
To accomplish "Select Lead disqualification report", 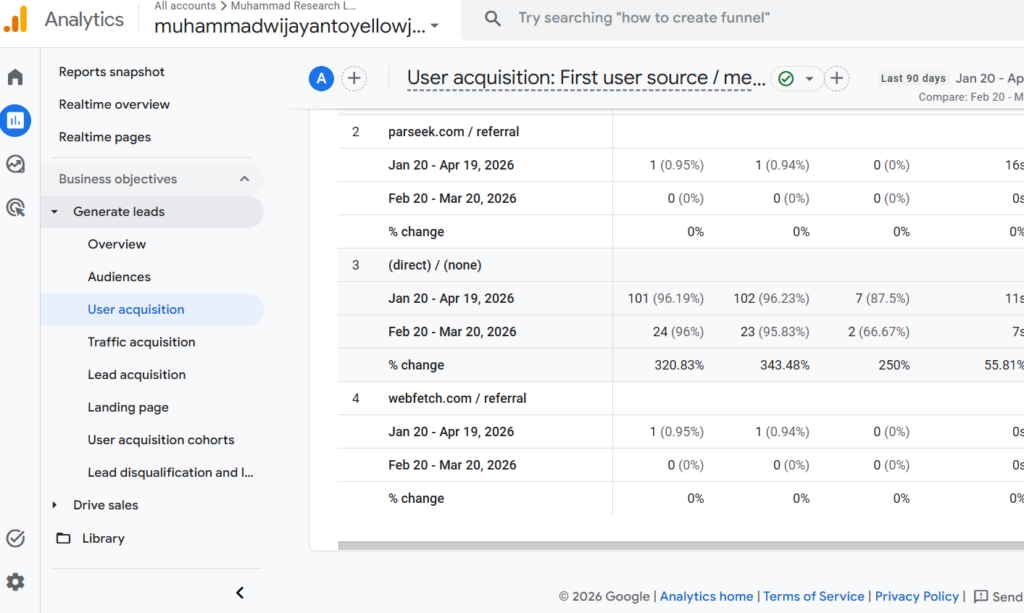I will click(x=170, y=473).
